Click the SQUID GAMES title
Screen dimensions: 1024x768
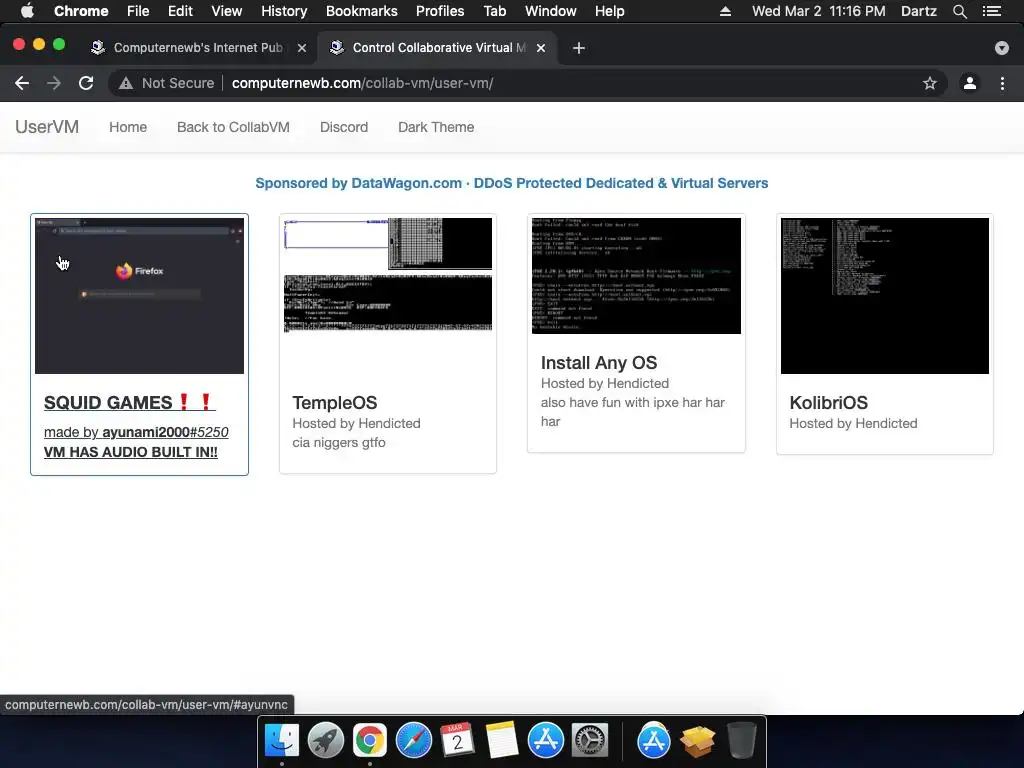click(x=129, y=402)
